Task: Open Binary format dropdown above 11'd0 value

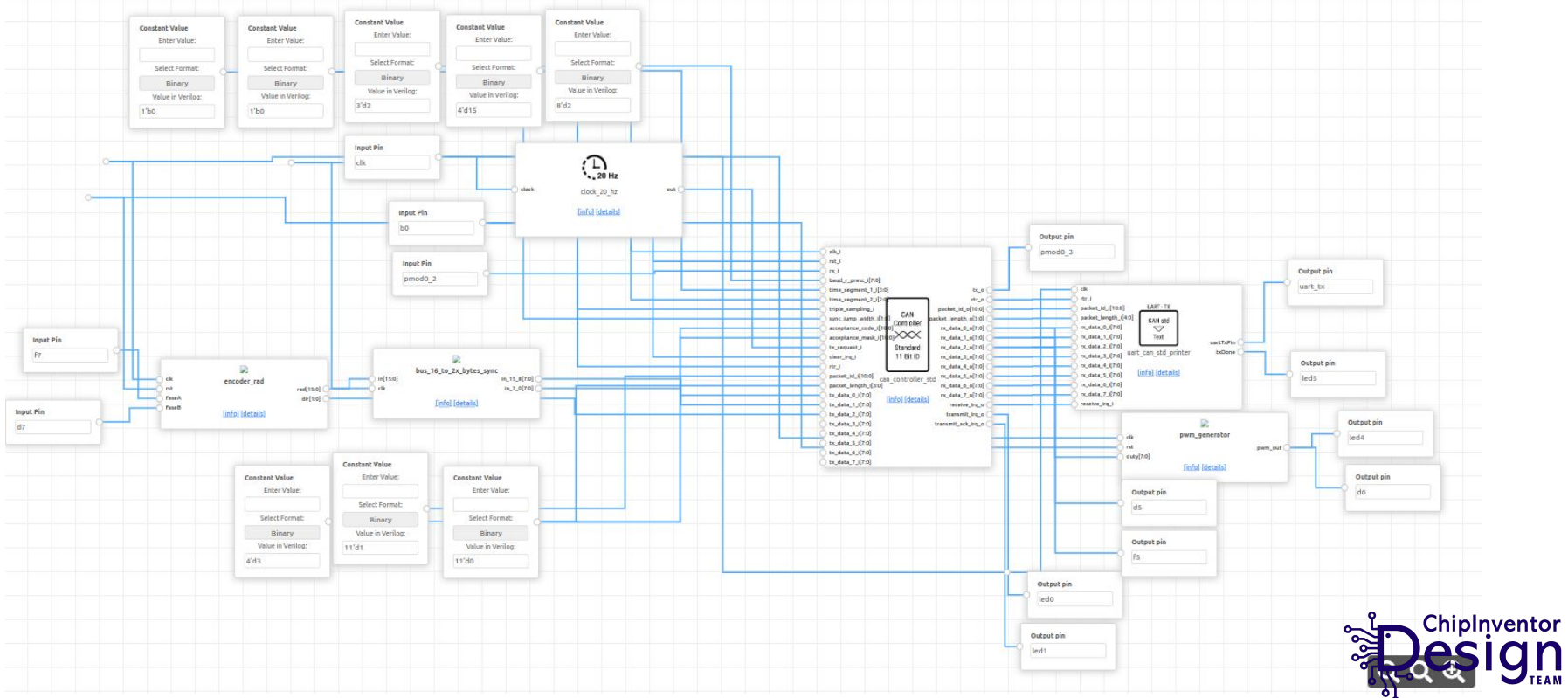Action: click(491, 533)
